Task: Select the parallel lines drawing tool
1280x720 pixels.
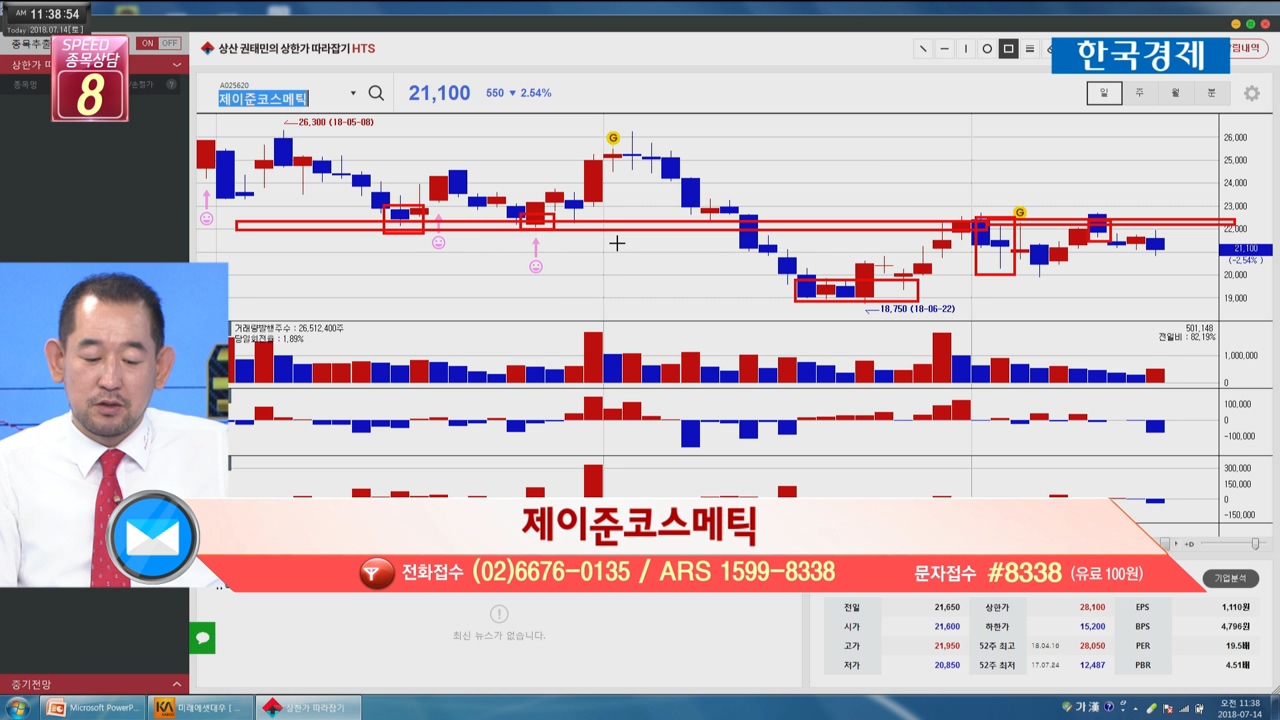Action: point(1030,49)
